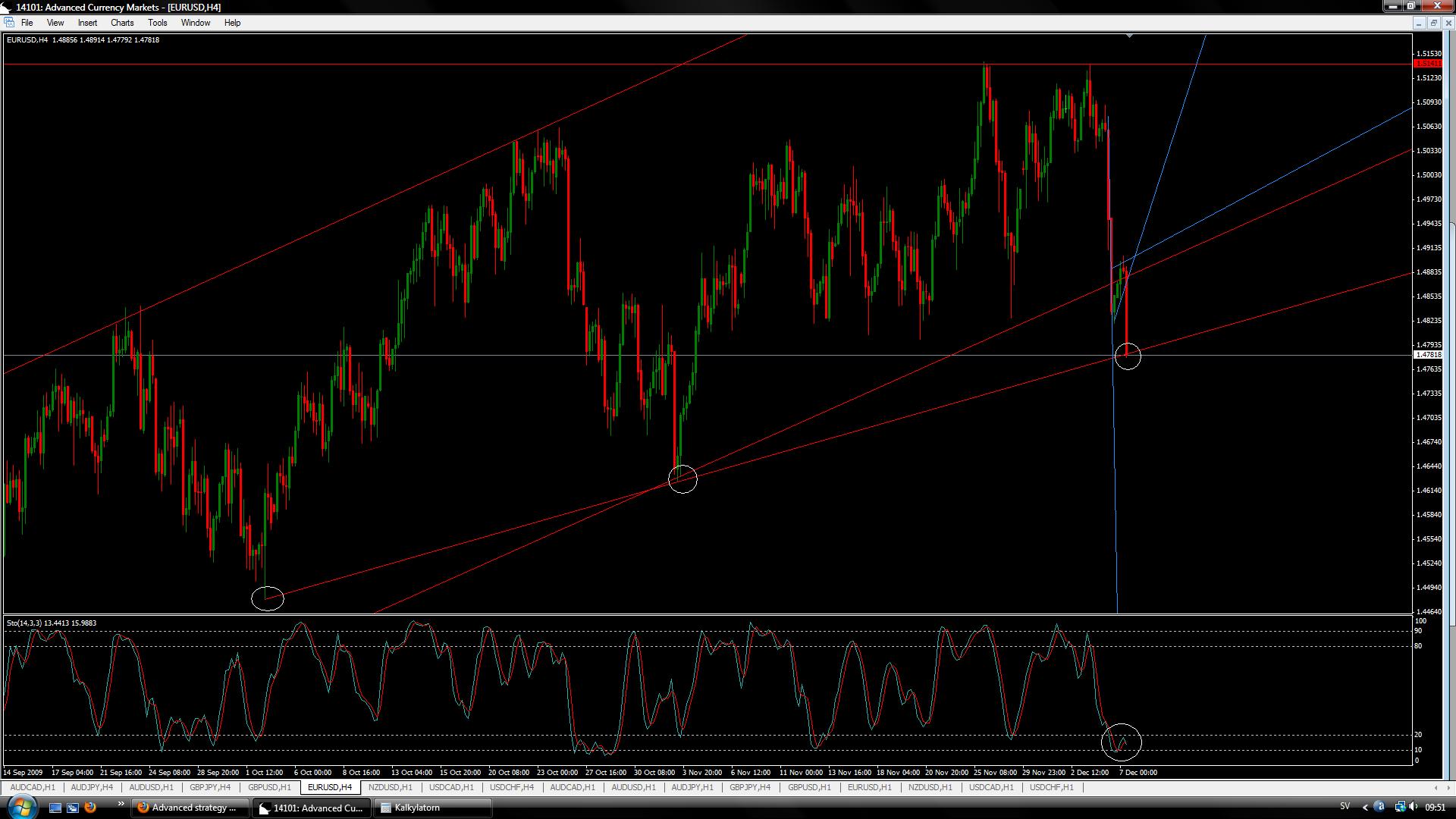Click the stochastic indicator circled area

click(1121, 742)
